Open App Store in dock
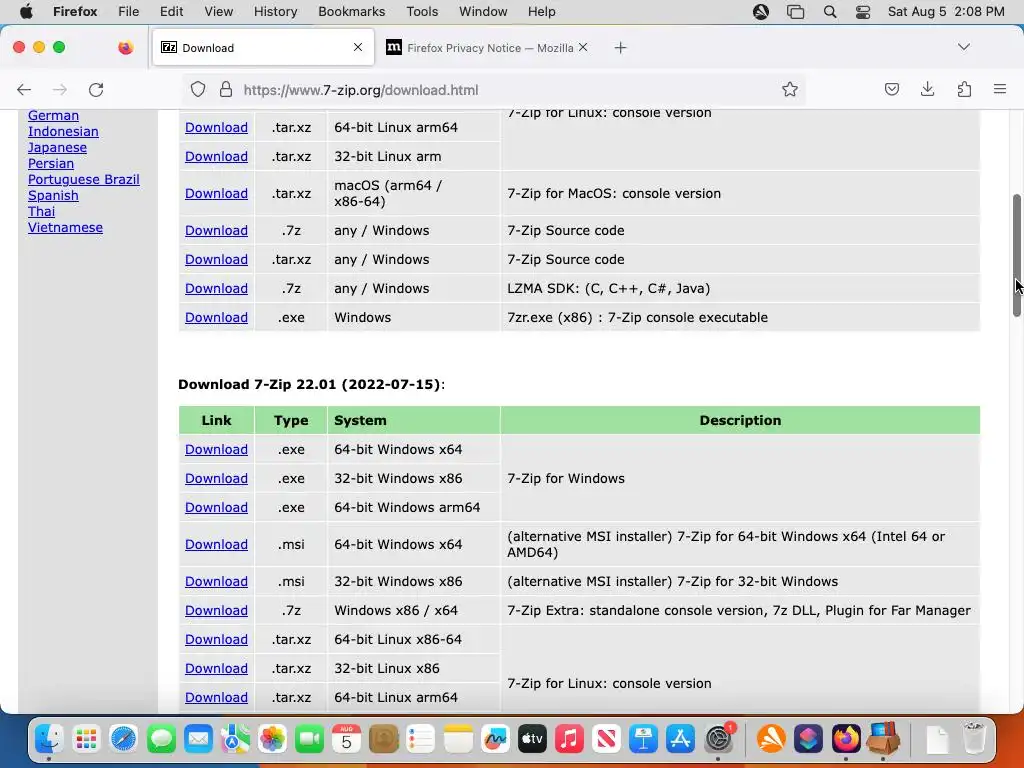1024x768 pixels. (680, 739)
